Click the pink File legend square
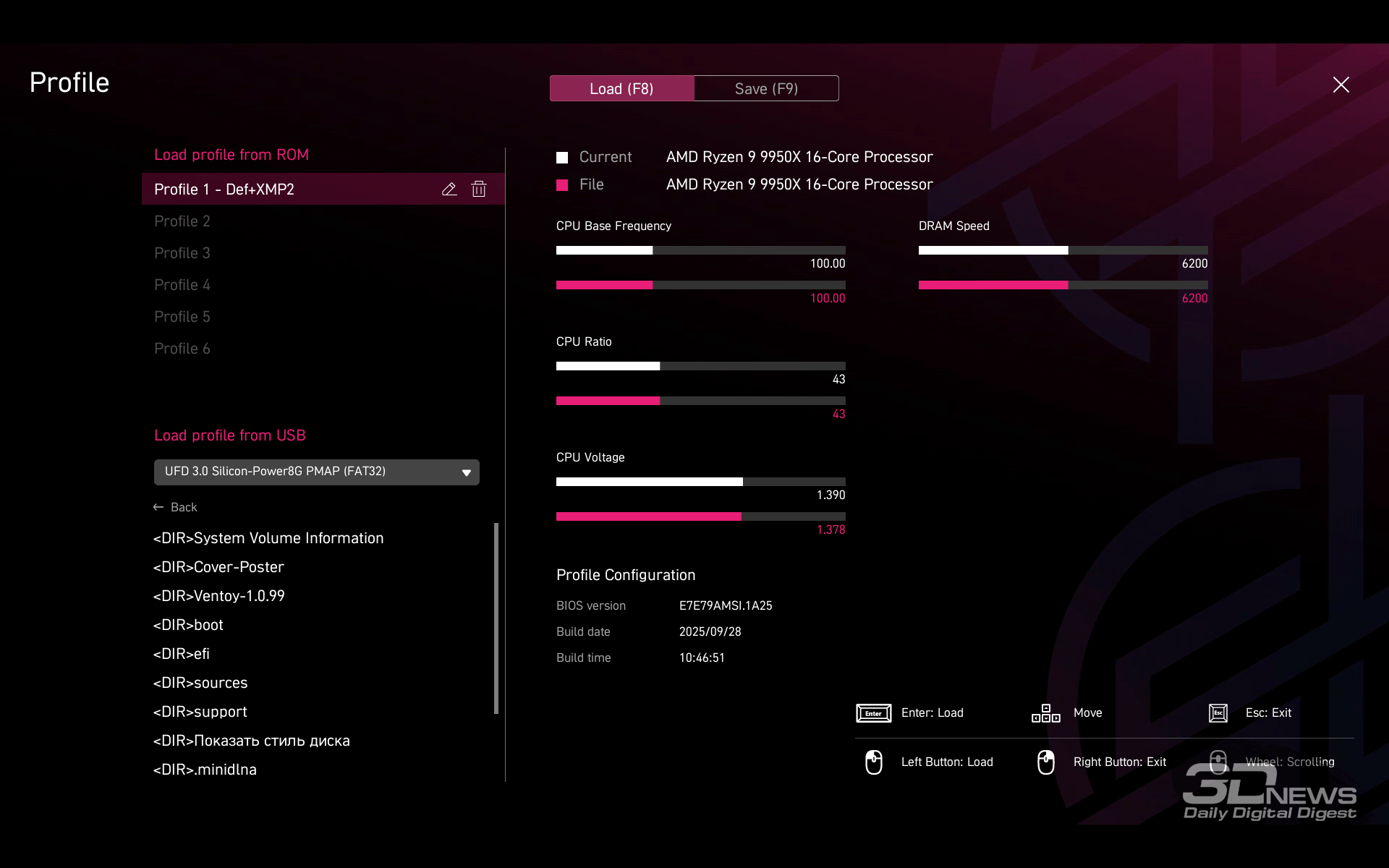This screenshot has height=868, width=1389. 562,185
